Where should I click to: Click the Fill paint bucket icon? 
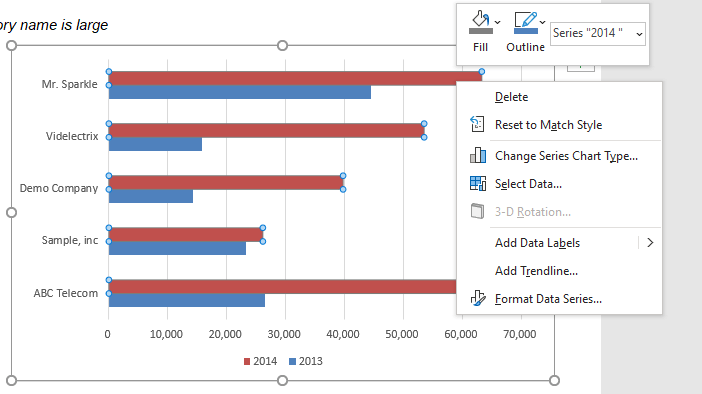tap(480, 22)
